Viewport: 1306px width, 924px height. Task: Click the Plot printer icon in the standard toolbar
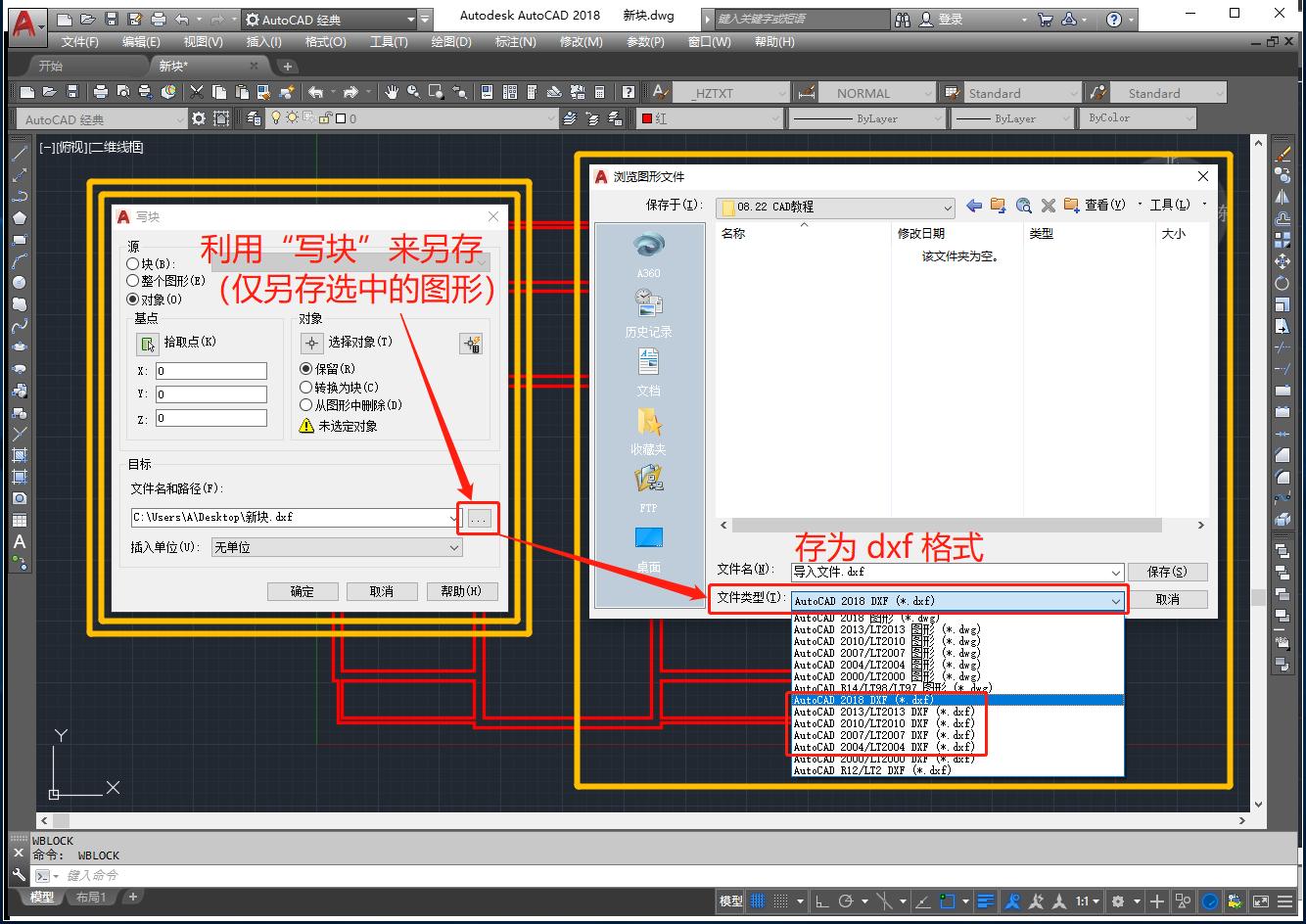pos(101,92)
